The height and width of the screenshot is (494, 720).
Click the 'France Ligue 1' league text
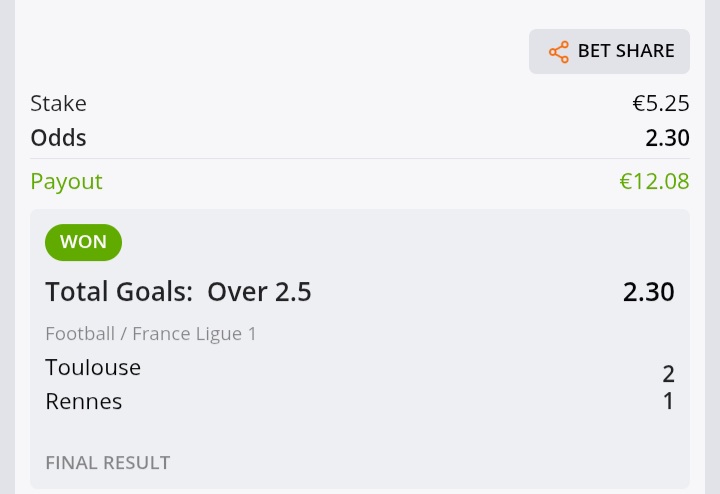[195, 334]
